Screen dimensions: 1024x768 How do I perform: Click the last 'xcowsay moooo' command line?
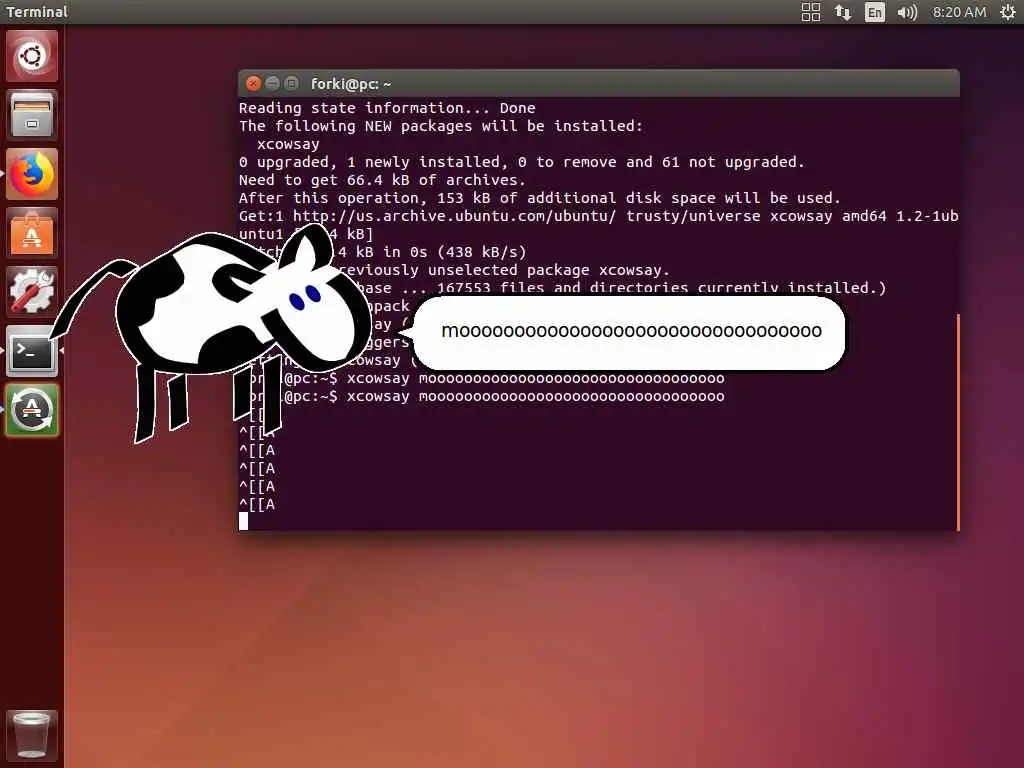[x=536, y=396]
